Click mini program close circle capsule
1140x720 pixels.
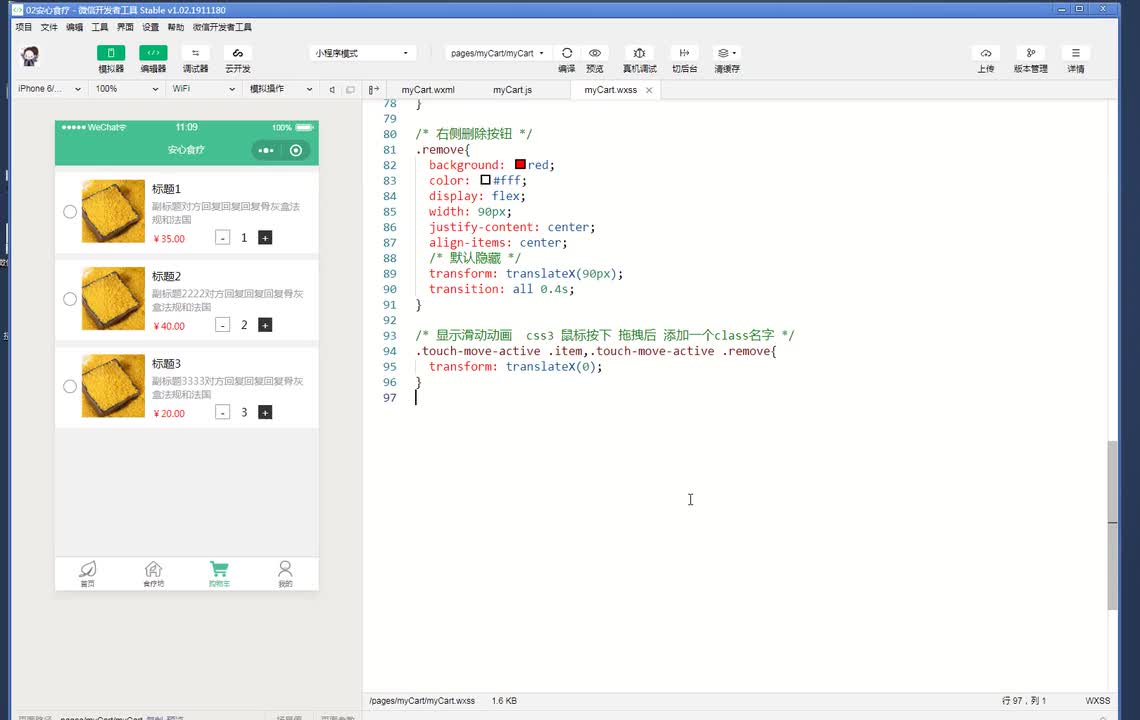[296, 151]
